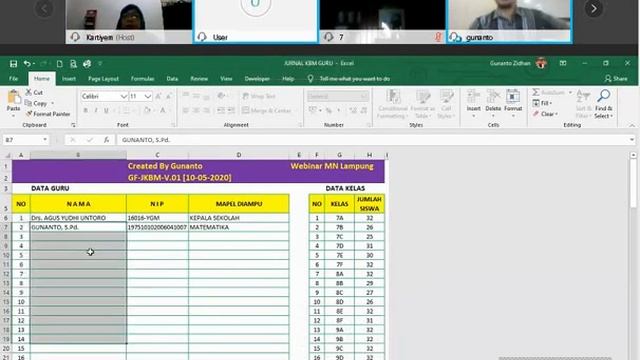Create a new workbook from quick toolbar

coord(60,64)
